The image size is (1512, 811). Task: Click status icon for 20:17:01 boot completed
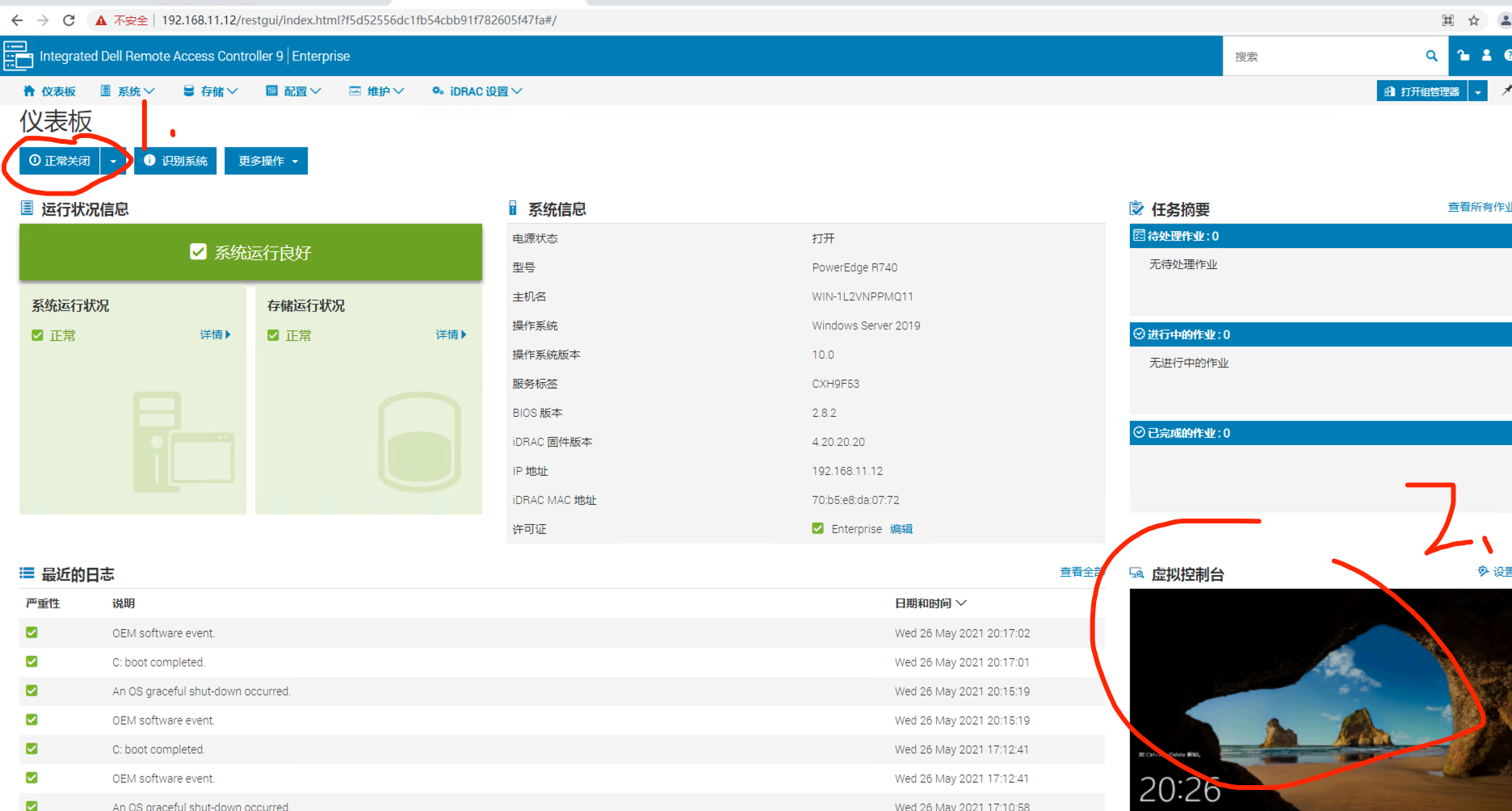point(31,662)
